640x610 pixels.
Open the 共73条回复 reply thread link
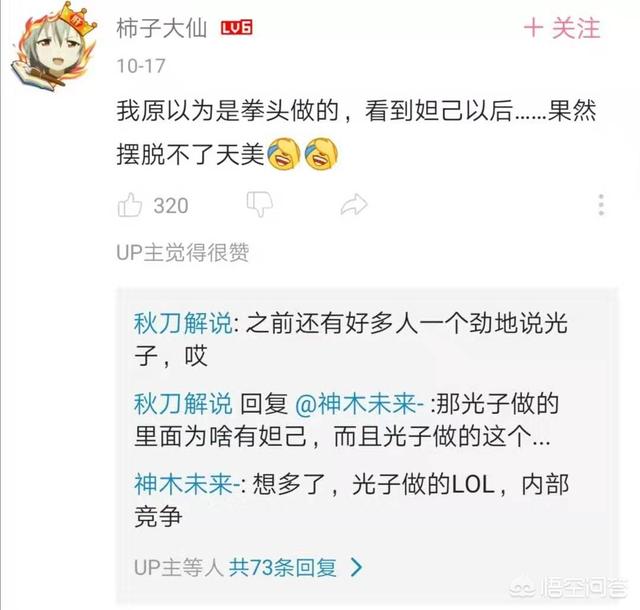point(282,567)
